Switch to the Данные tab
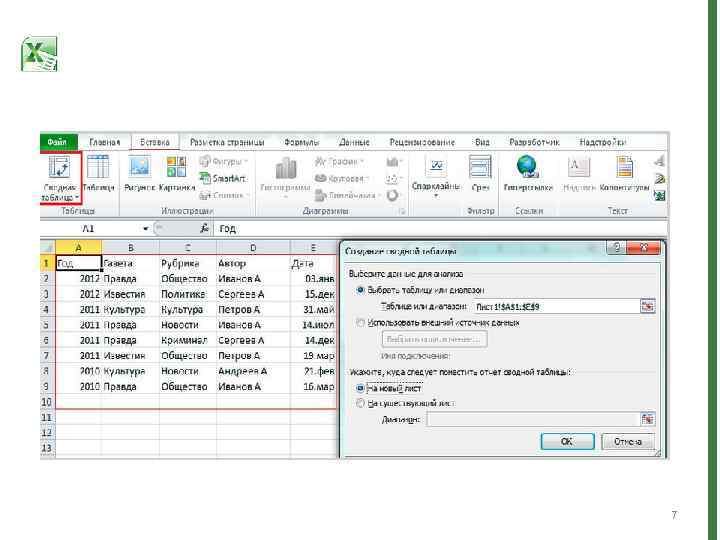 (x=354, y=142)
